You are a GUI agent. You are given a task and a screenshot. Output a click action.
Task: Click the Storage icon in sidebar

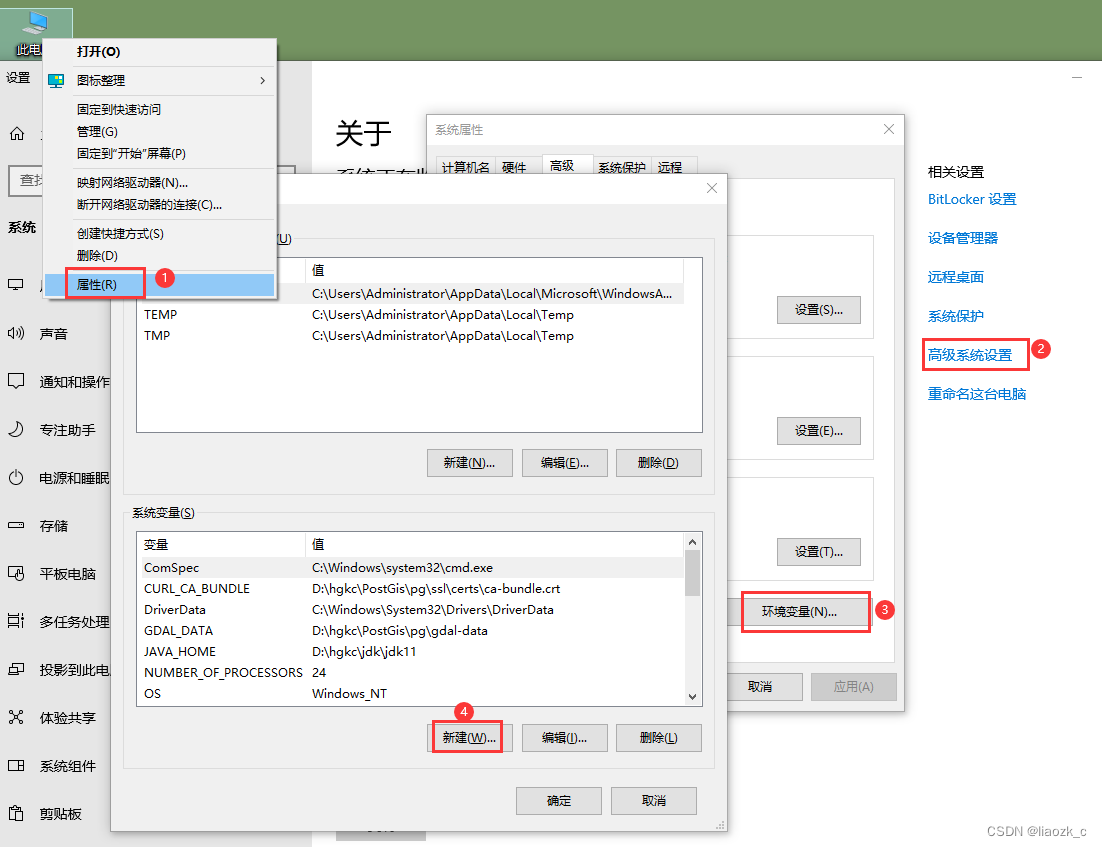tap(15, 525)
